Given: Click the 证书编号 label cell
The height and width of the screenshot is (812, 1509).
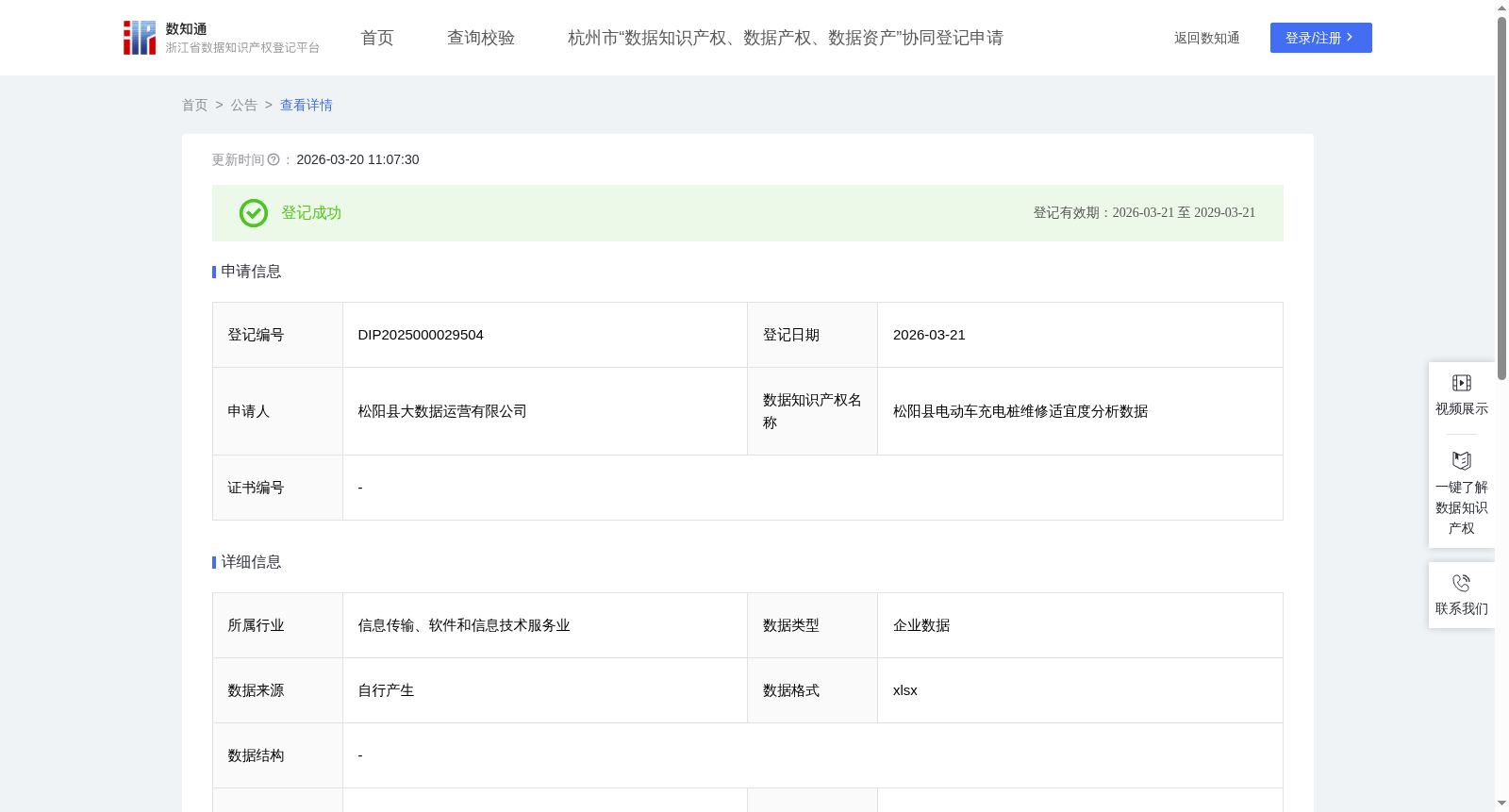Looking at the screenshot, I should (x=277, y=488).
